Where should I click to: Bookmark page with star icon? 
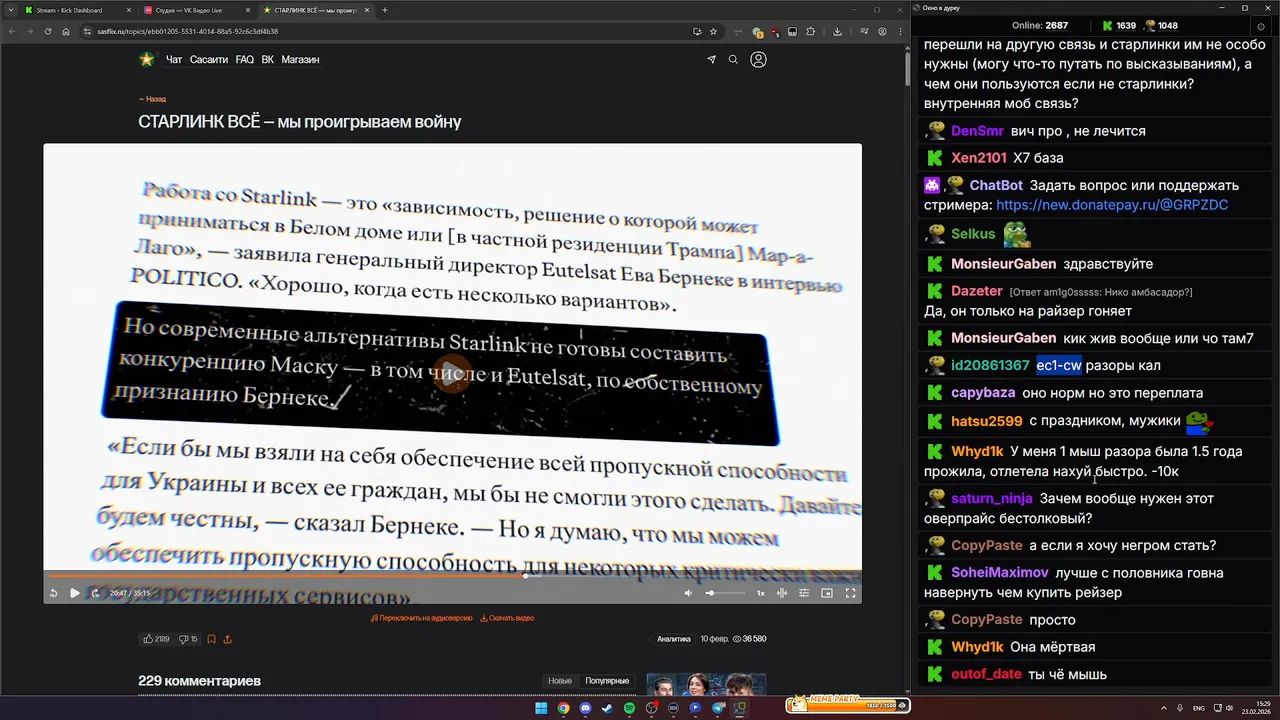pyautogui.click(x=713, y=31)
